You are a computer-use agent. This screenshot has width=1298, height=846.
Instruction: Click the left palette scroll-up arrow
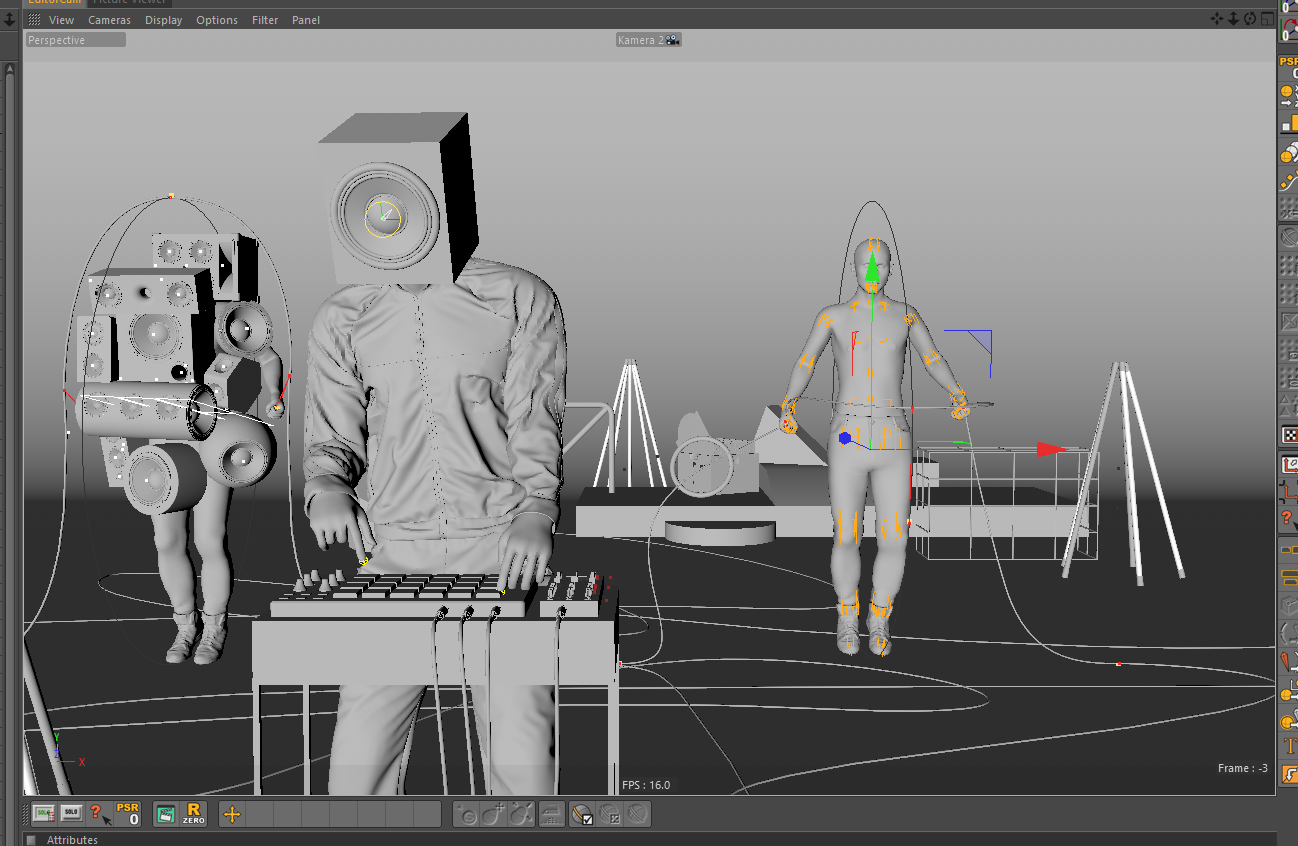pyautogui.click(x=10, y=70)
